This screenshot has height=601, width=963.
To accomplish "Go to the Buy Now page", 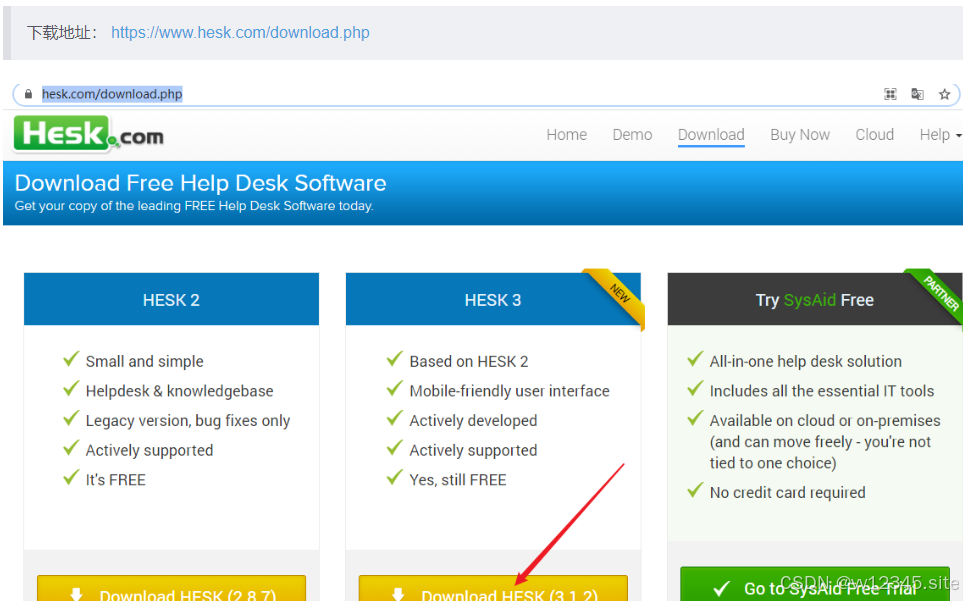I will tap(800, 134).
